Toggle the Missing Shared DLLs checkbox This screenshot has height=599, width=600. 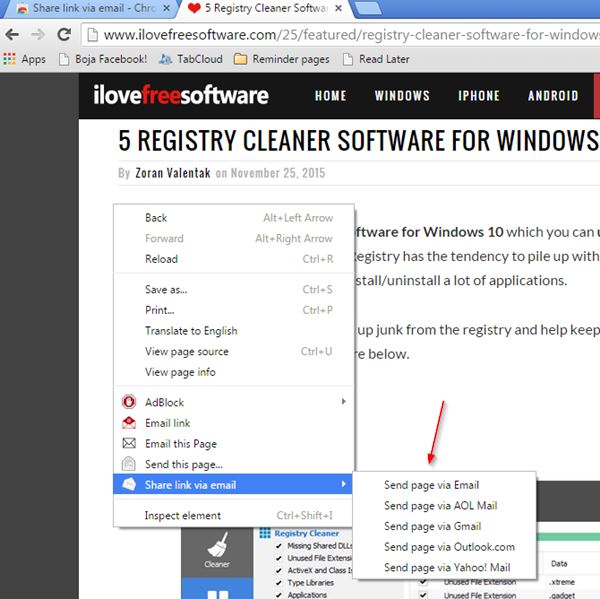pos(279,546)
